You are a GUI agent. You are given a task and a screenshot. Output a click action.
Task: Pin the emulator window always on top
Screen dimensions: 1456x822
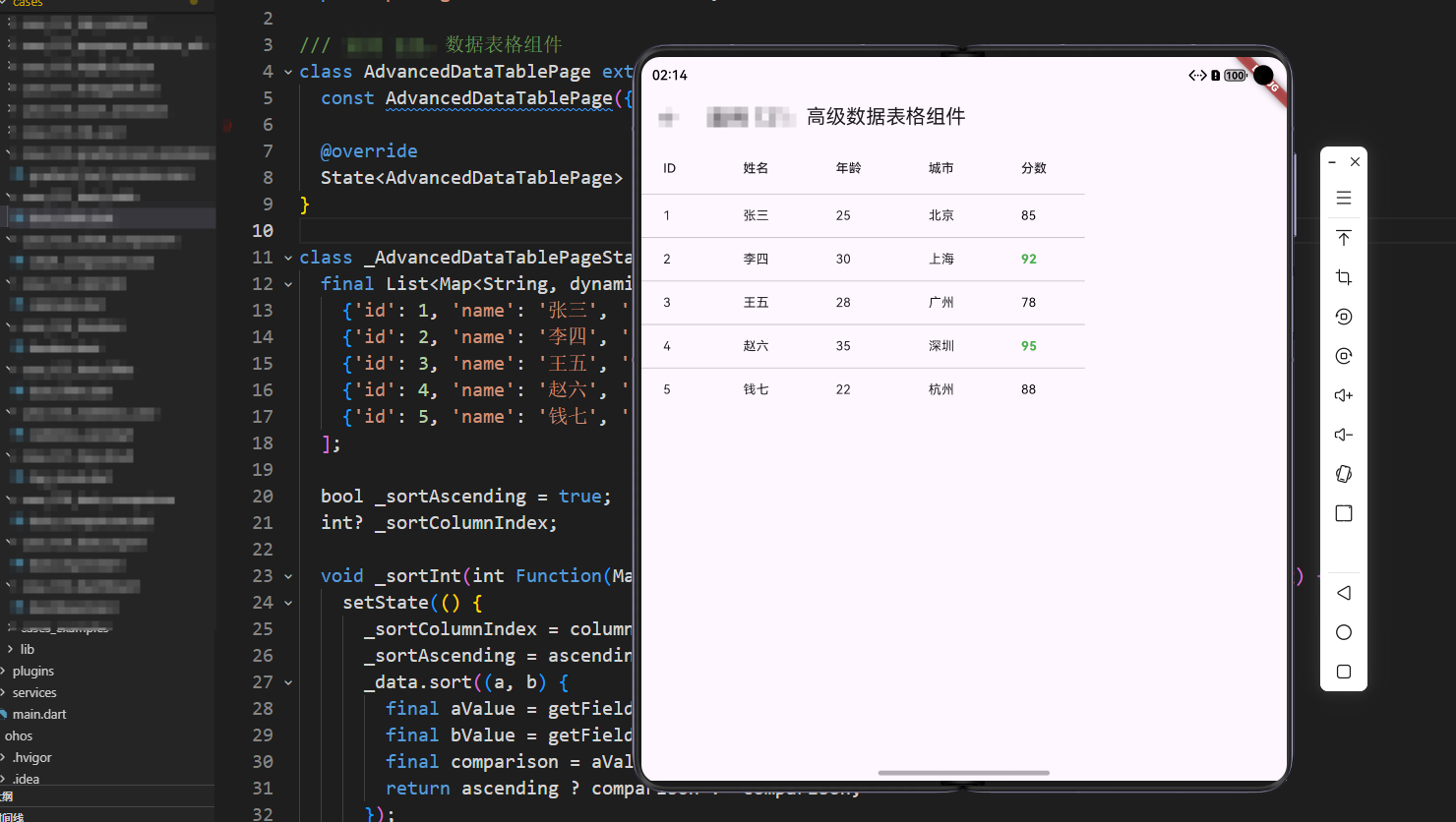point(1344,238)
